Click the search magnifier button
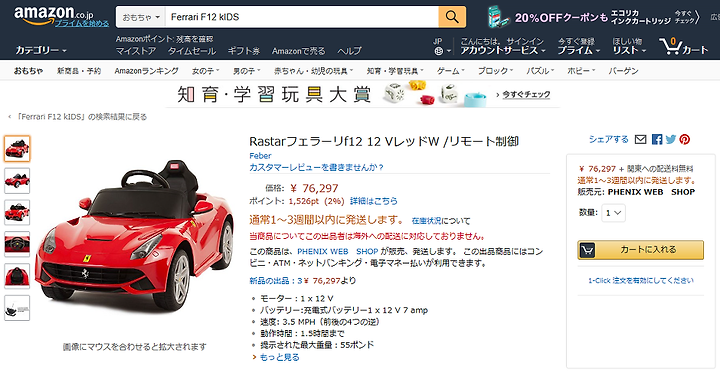 pos(452,17)
